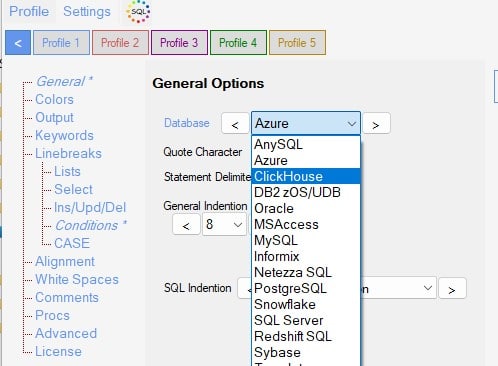Select the Linebreaks tree node

[68, 153]
